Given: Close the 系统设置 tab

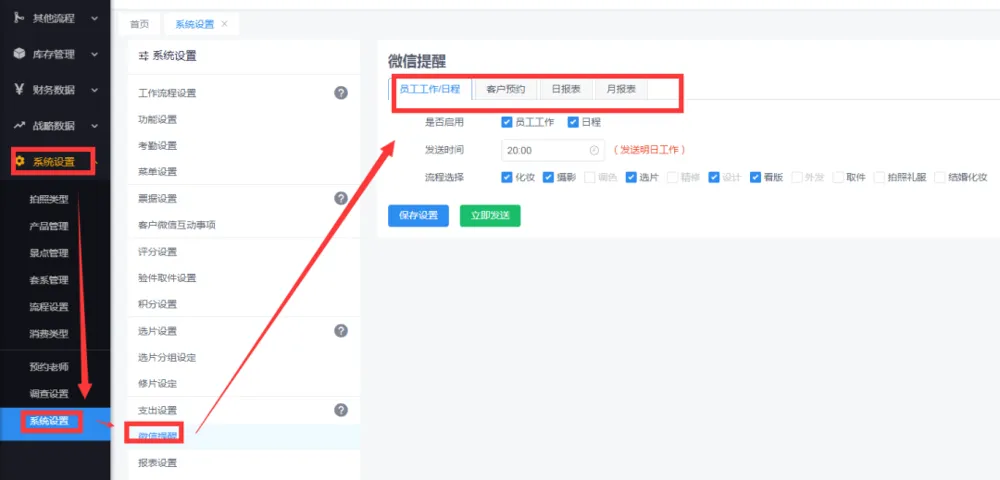Looking at the screenshot, I should pyautogui.click(x=224, y=23).
